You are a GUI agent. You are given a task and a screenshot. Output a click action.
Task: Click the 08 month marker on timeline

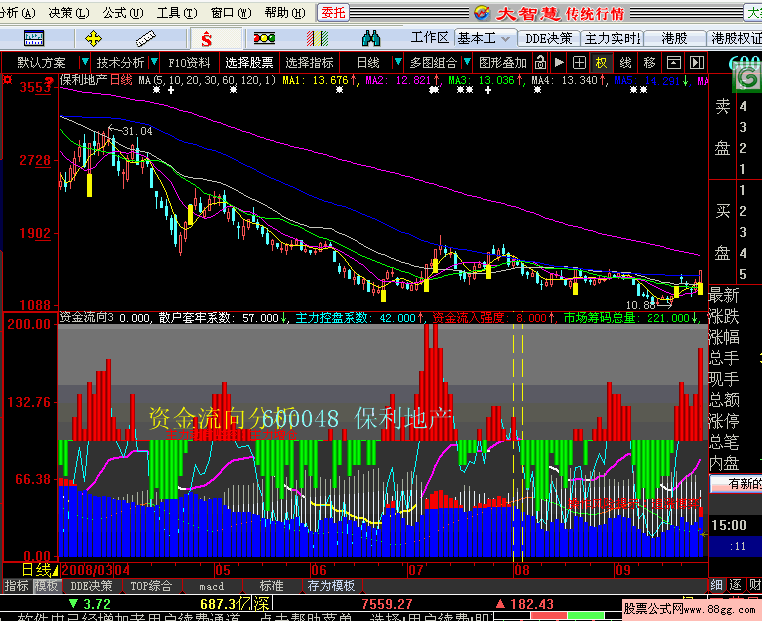coord(522,570)
